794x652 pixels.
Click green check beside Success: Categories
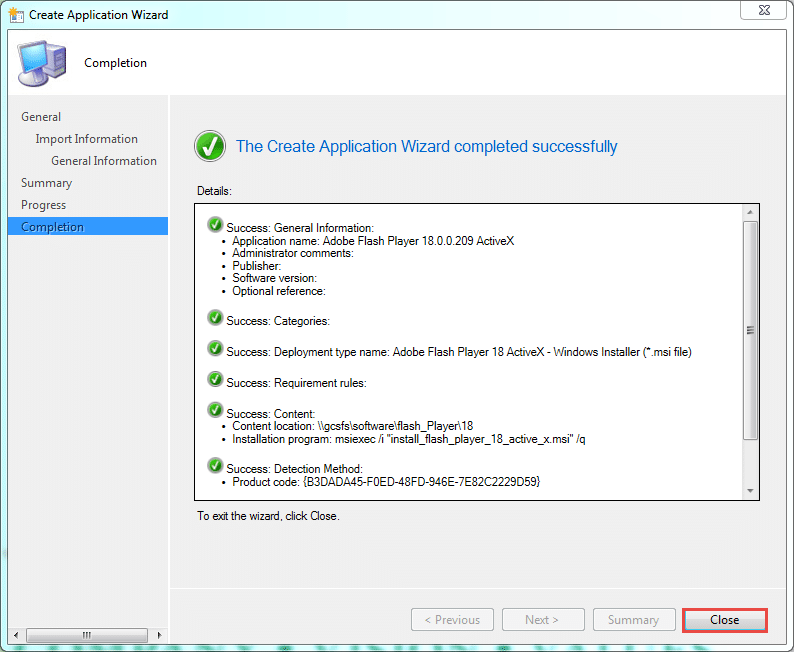click(215, 318)
